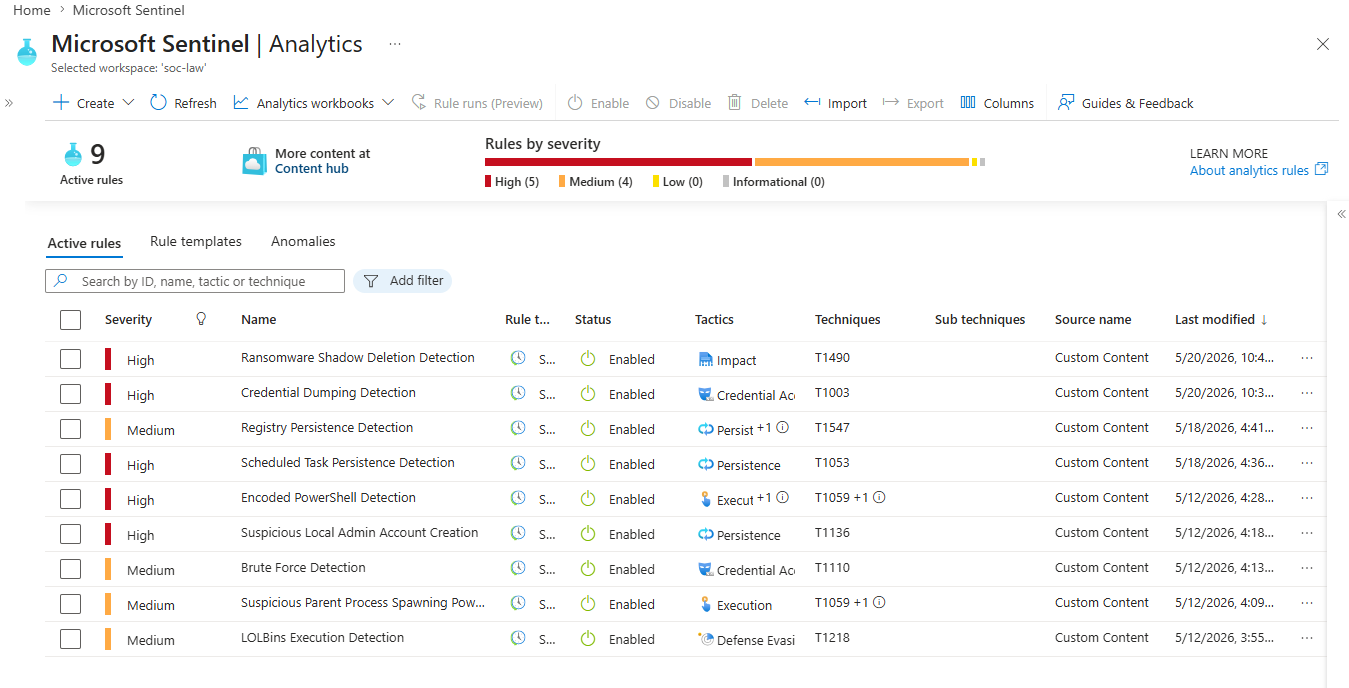Viewport: 1349px width, 688px height.
Task: Tick checkbox for Credential Dumping Detection
Action: 70,394
